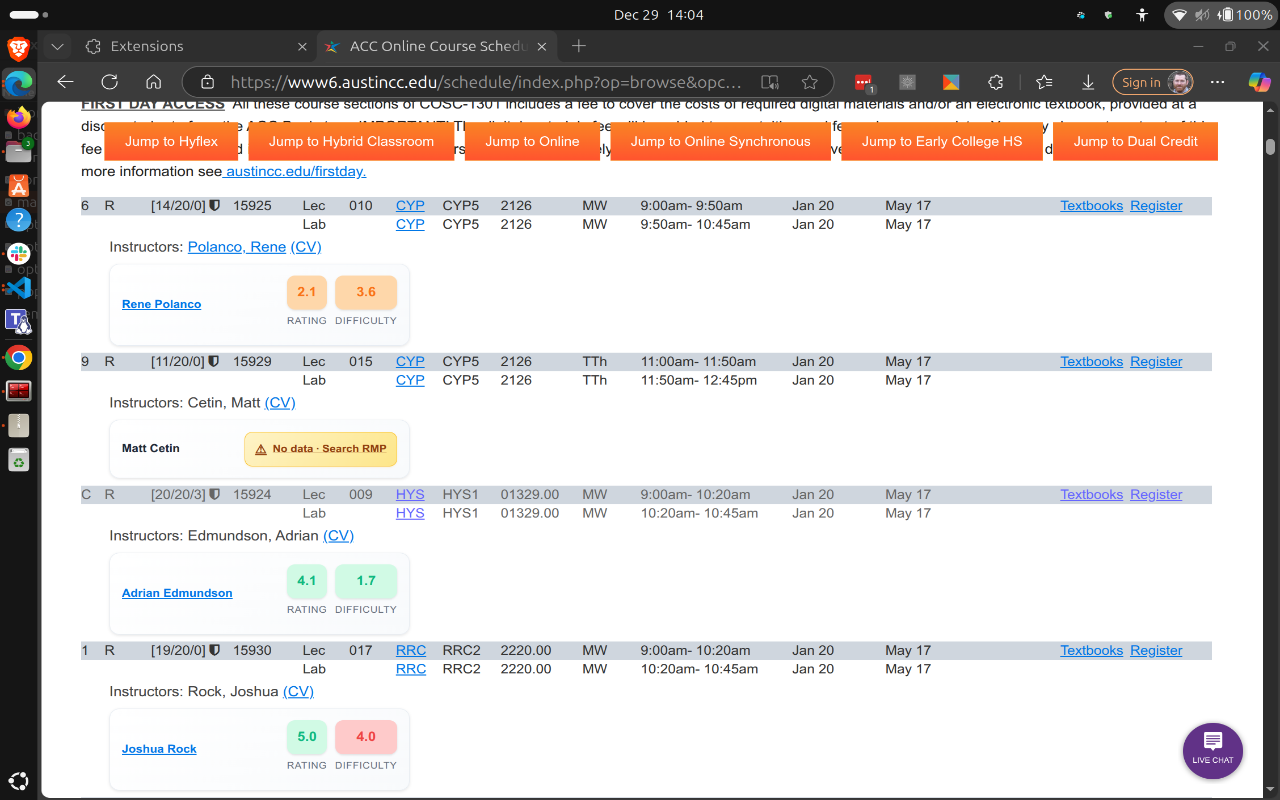Go to the browser home page
The height and width of the screenshot is (800, 1280).
tap(154, 82)
